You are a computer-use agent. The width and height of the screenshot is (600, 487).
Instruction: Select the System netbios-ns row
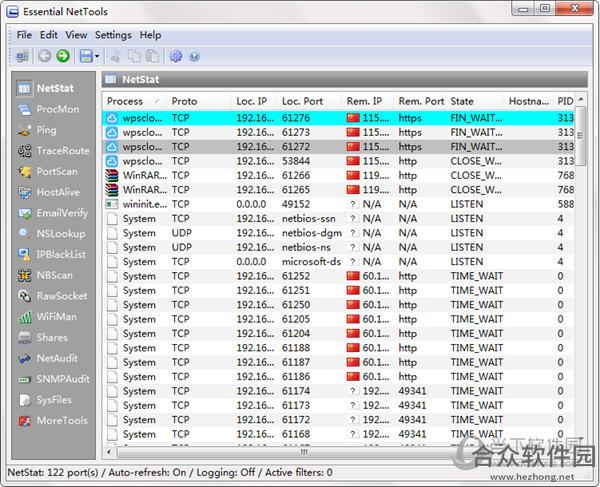click(x=338, y=248)
